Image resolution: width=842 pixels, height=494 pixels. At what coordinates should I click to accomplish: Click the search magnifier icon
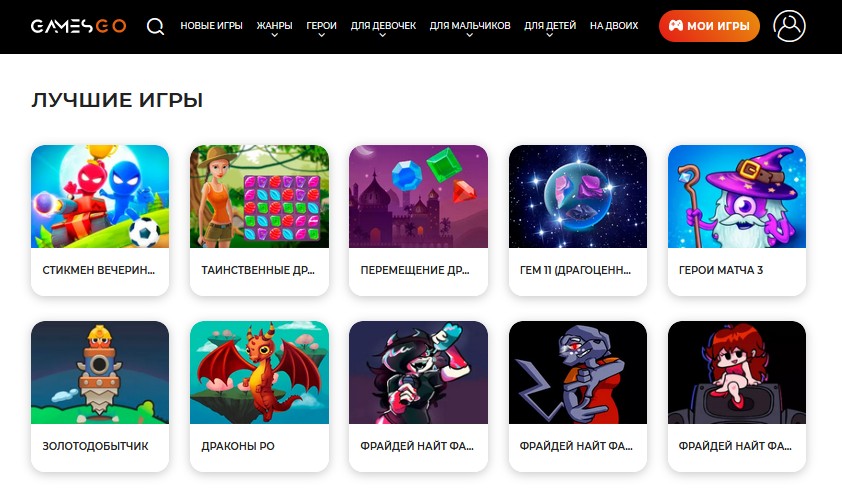(x=155, y=26)
